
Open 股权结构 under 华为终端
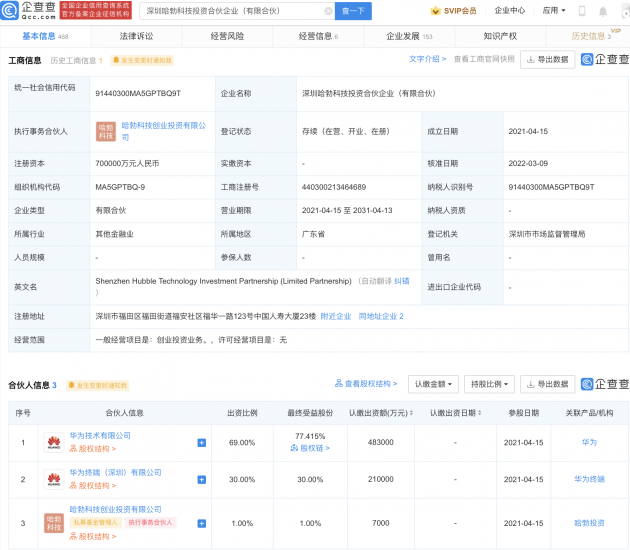[x=93, y=486]
